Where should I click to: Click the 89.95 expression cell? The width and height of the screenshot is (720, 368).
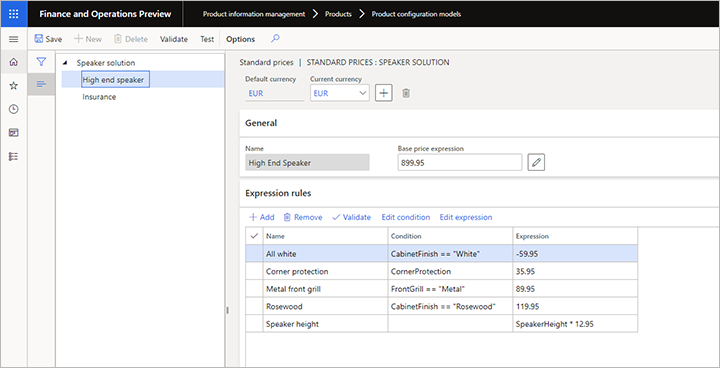(575, 289)
